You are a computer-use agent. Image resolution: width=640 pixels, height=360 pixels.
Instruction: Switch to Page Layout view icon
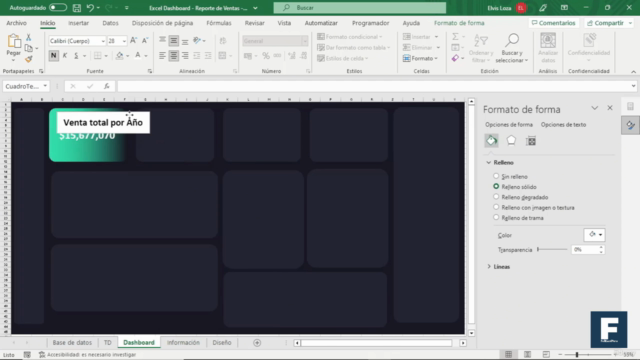527,354
